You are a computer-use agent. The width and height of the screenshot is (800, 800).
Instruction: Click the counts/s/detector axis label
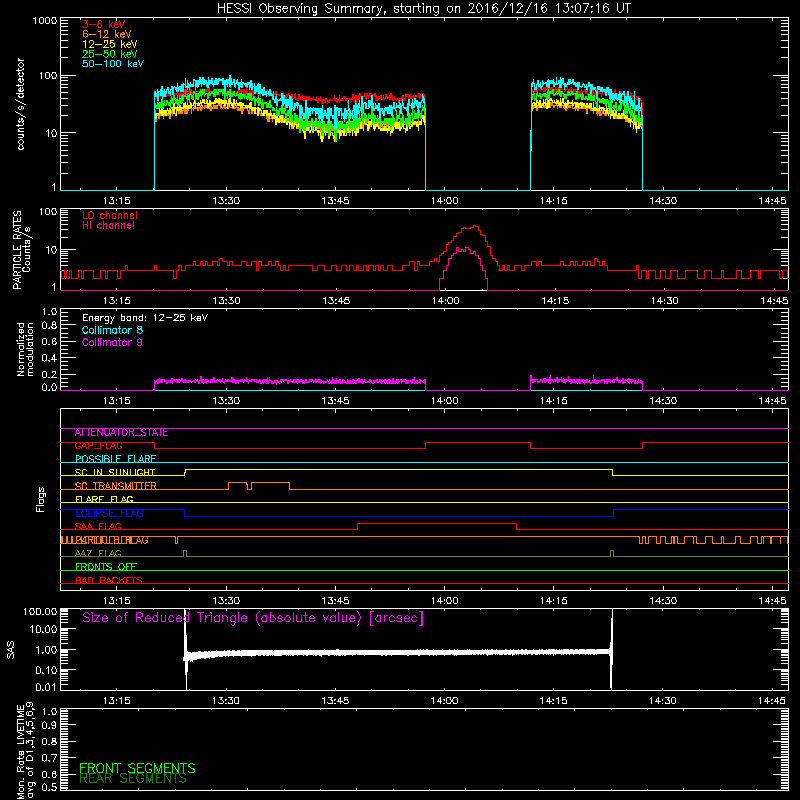tap(21, 104)
